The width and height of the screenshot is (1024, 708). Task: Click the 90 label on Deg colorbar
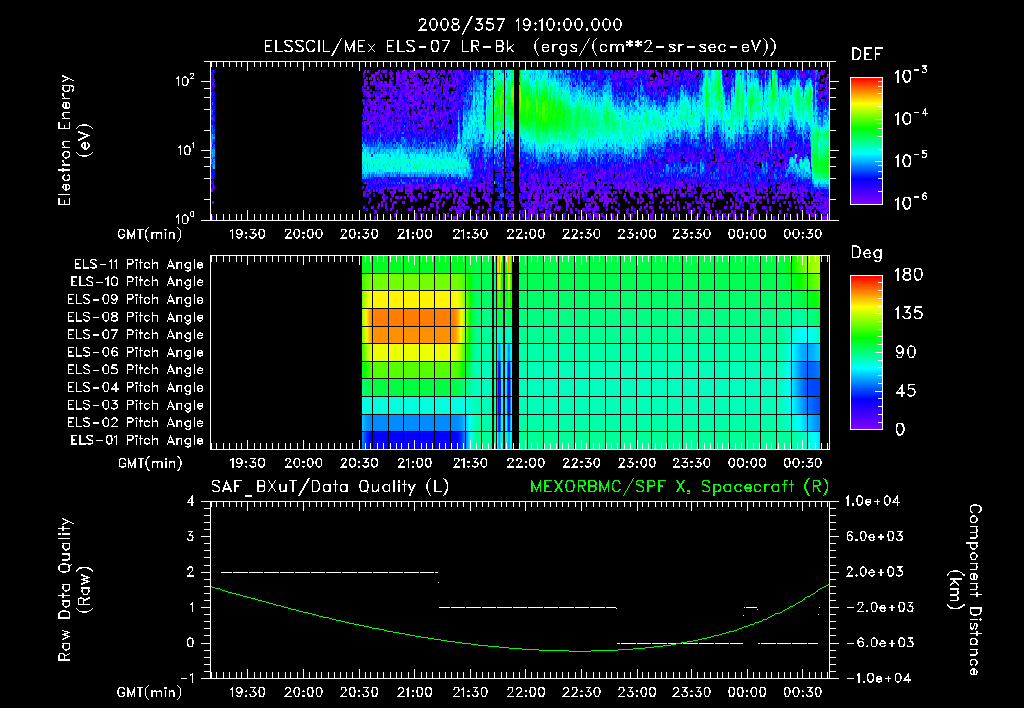click(x=906, y=353)
